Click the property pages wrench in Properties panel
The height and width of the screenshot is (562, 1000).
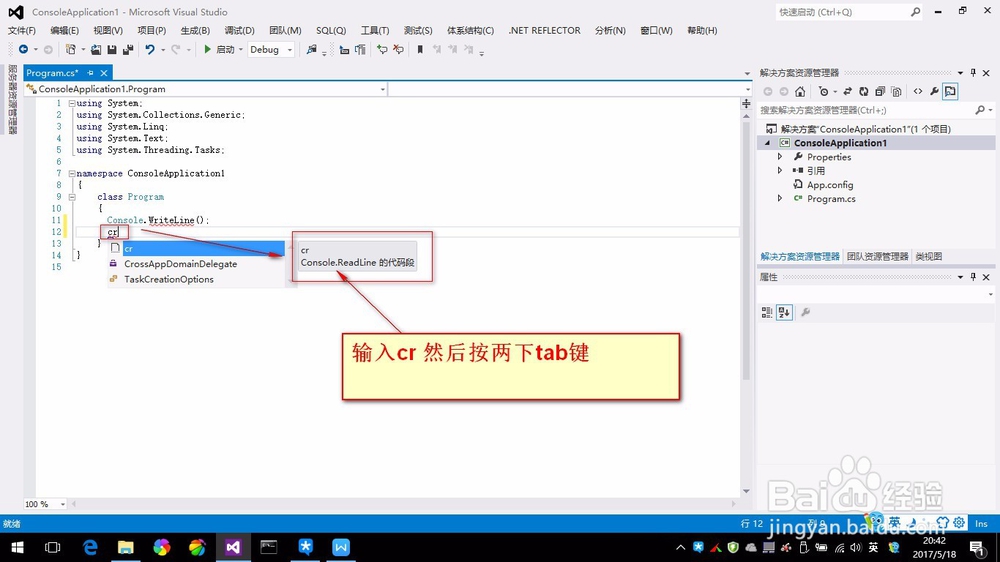point(805,312)
